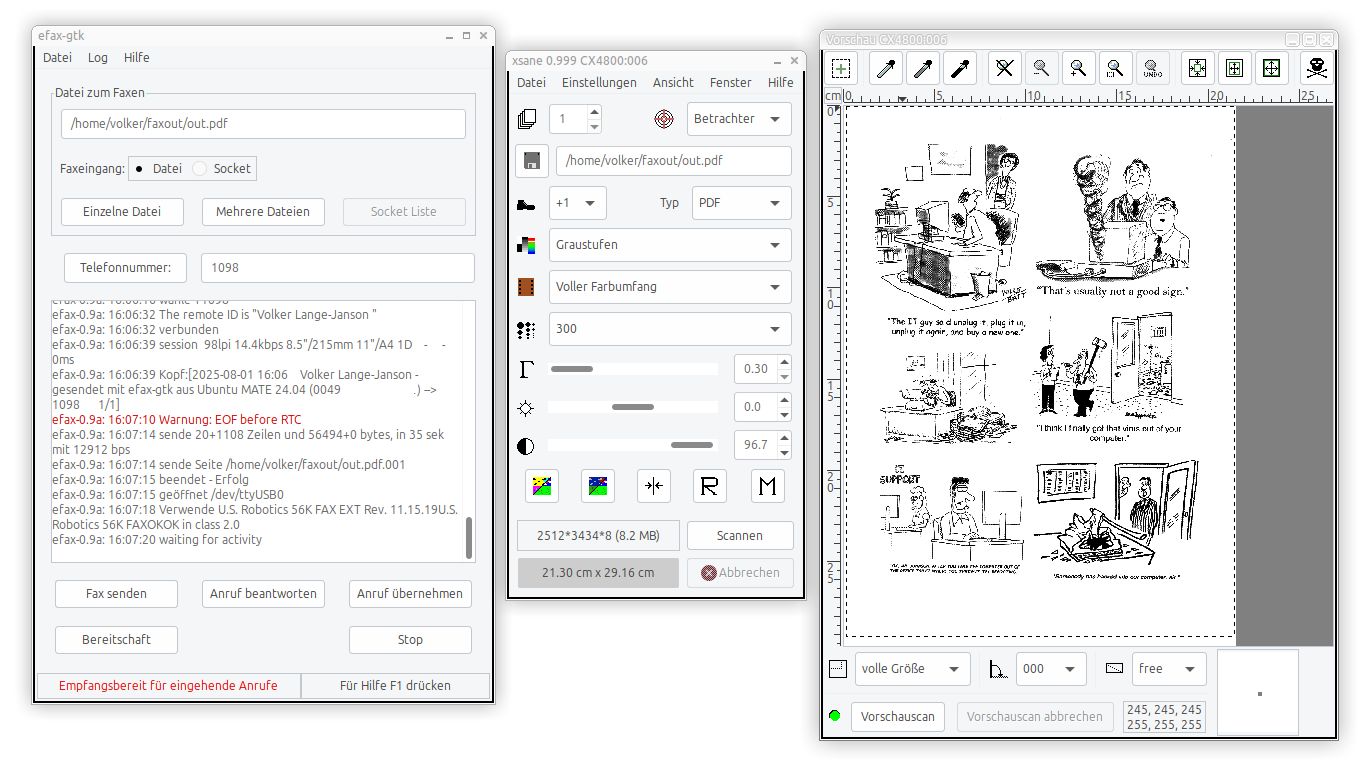The width and height of the screenshot is (1368, 775).
Task: Click the 'Anruf beantworten' button
Action: point(263,594)
